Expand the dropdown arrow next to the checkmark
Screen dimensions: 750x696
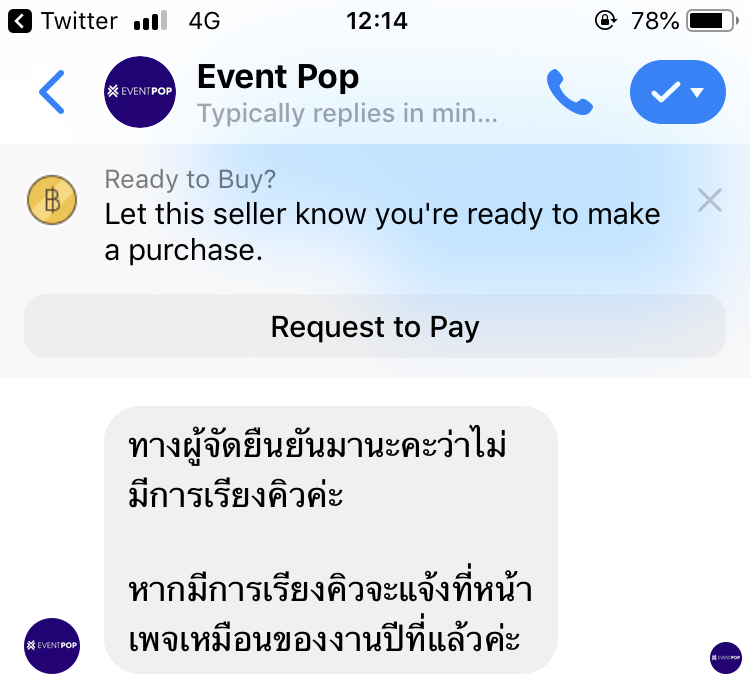click(697, 92)
